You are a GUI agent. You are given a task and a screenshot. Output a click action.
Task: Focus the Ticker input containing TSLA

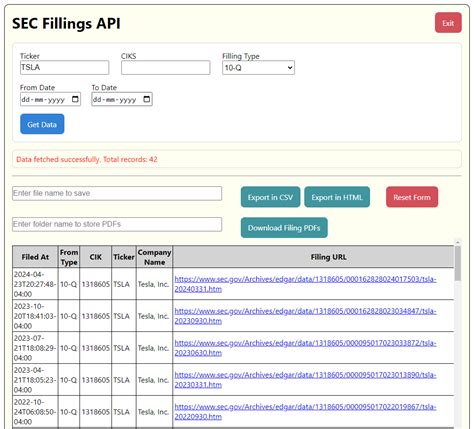pyautogui.click(x=64, y=67)
